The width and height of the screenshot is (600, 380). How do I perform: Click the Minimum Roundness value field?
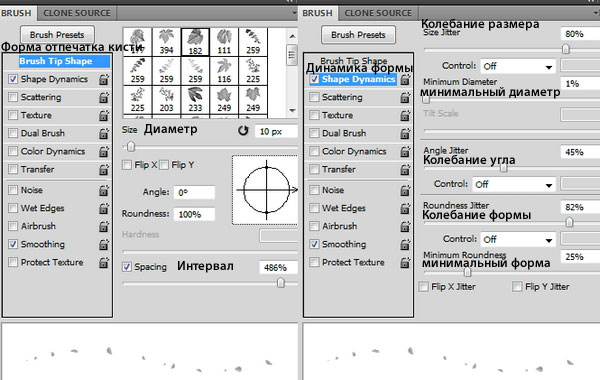(580, 257)
